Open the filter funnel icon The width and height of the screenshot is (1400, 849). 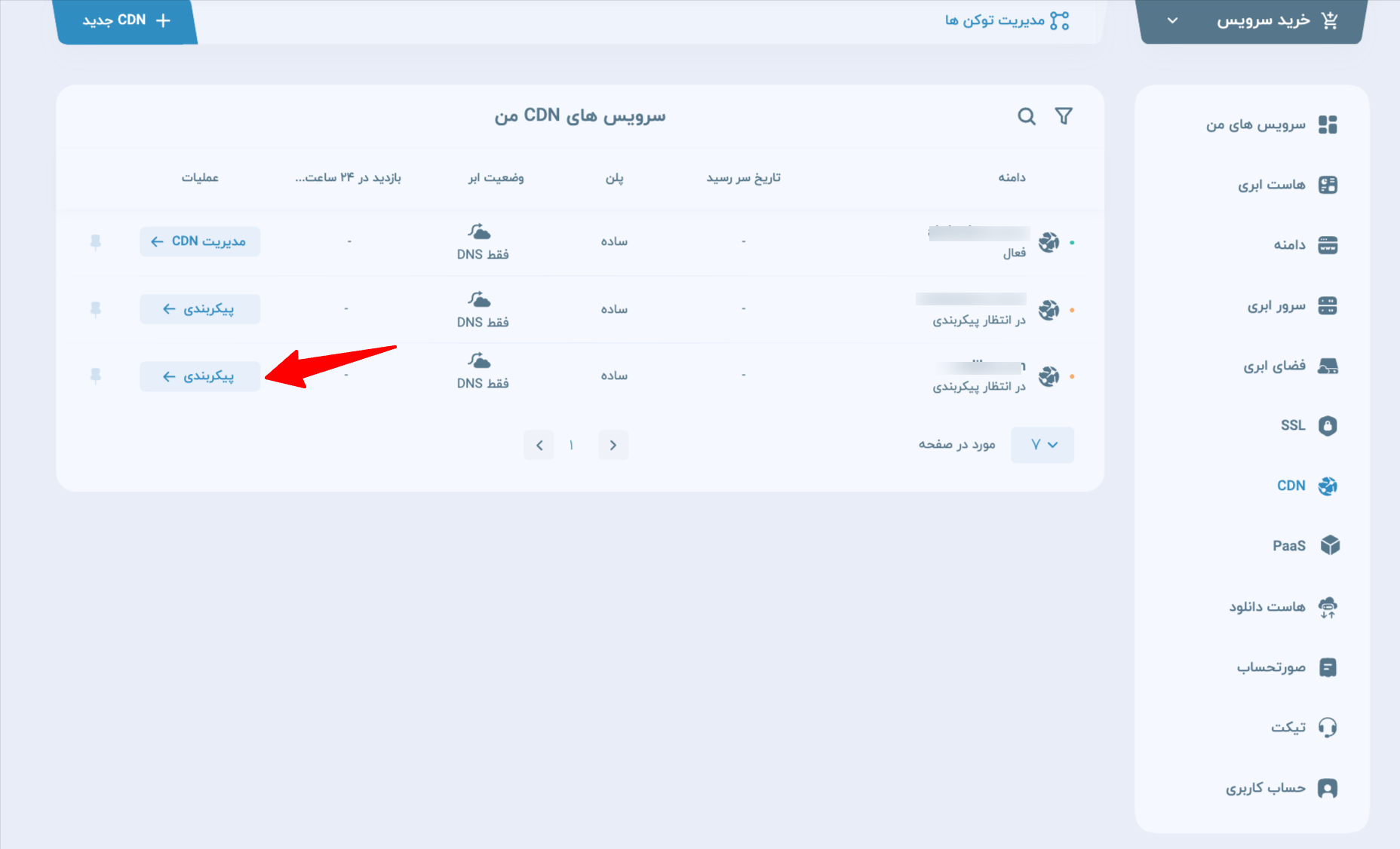pos(1064,116)
